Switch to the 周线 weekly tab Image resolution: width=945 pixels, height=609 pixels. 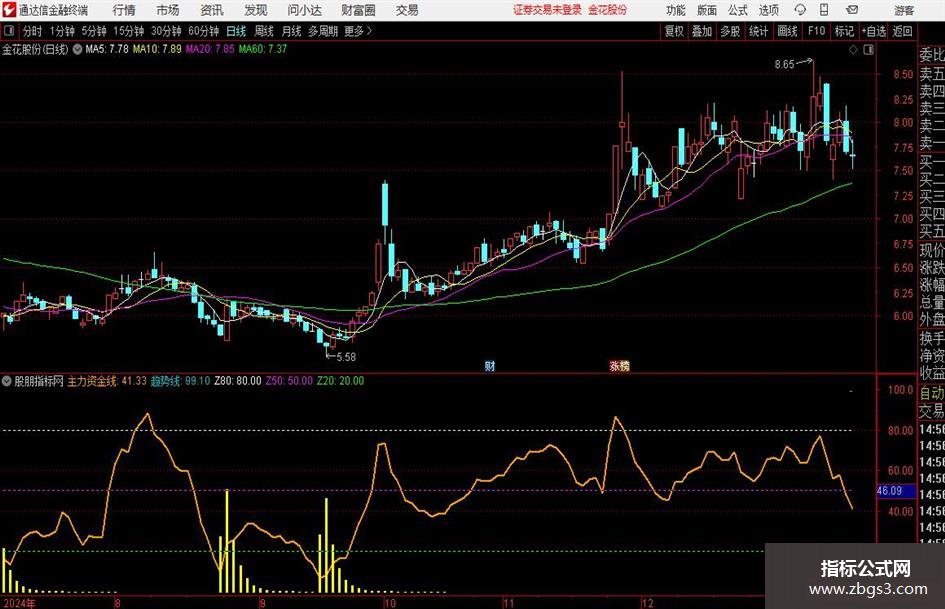[x=264, y=31]
